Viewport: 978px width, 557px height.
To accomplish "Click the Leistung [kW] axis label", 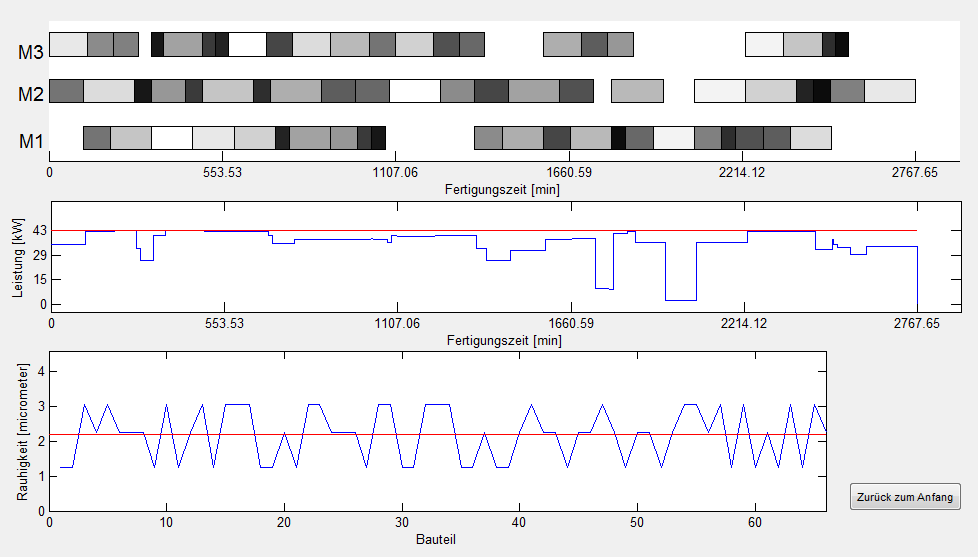I will [x=18, y=258].
